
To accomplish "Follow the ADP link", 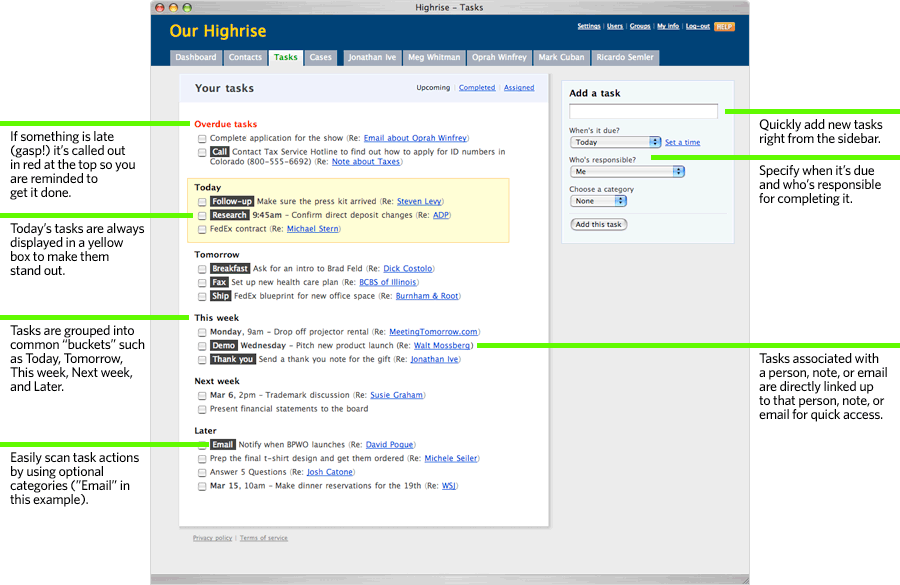I will point(441,215).
